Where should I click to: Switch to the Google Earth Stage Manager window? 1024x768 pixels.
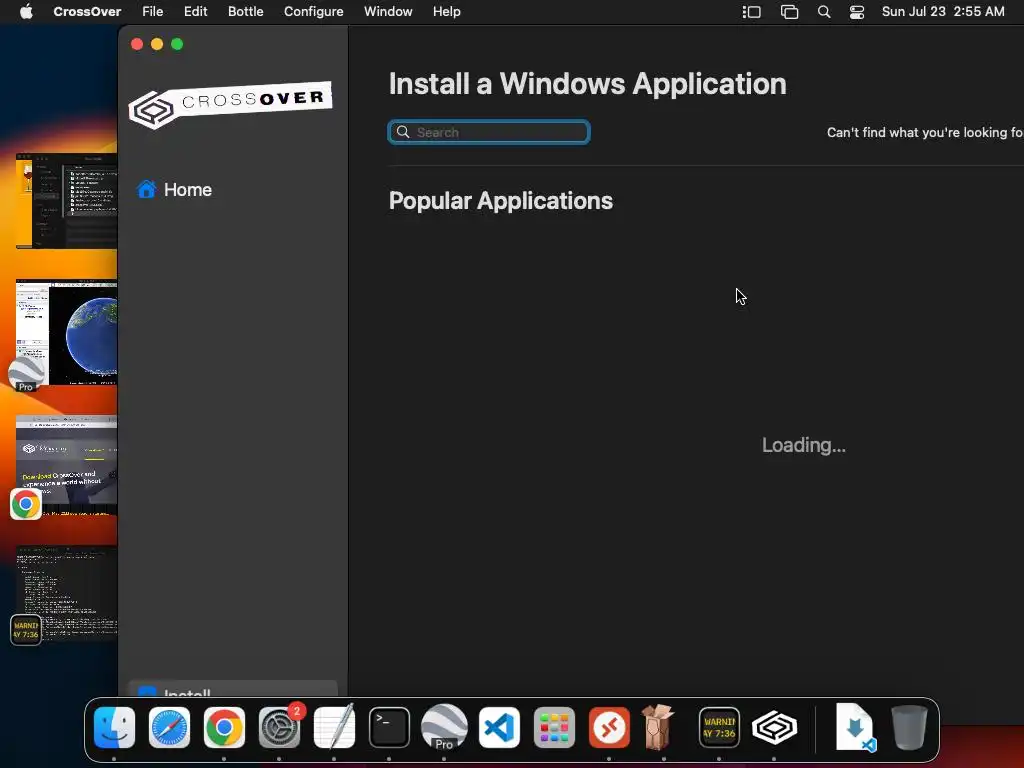67,332
